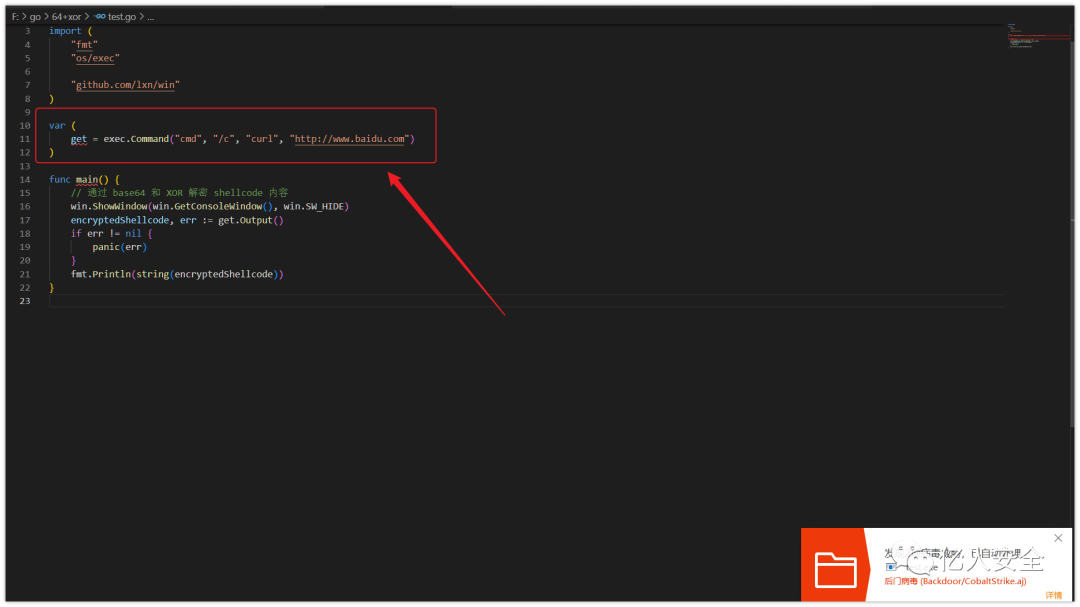Open the go folder breadcrumb

click(x=35, y=17)
